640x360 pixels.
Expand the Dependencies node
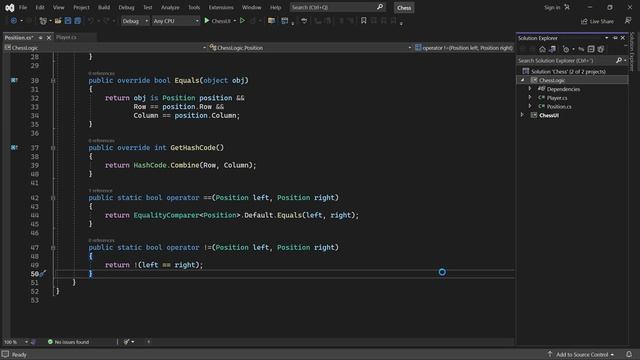click(530, 89)
